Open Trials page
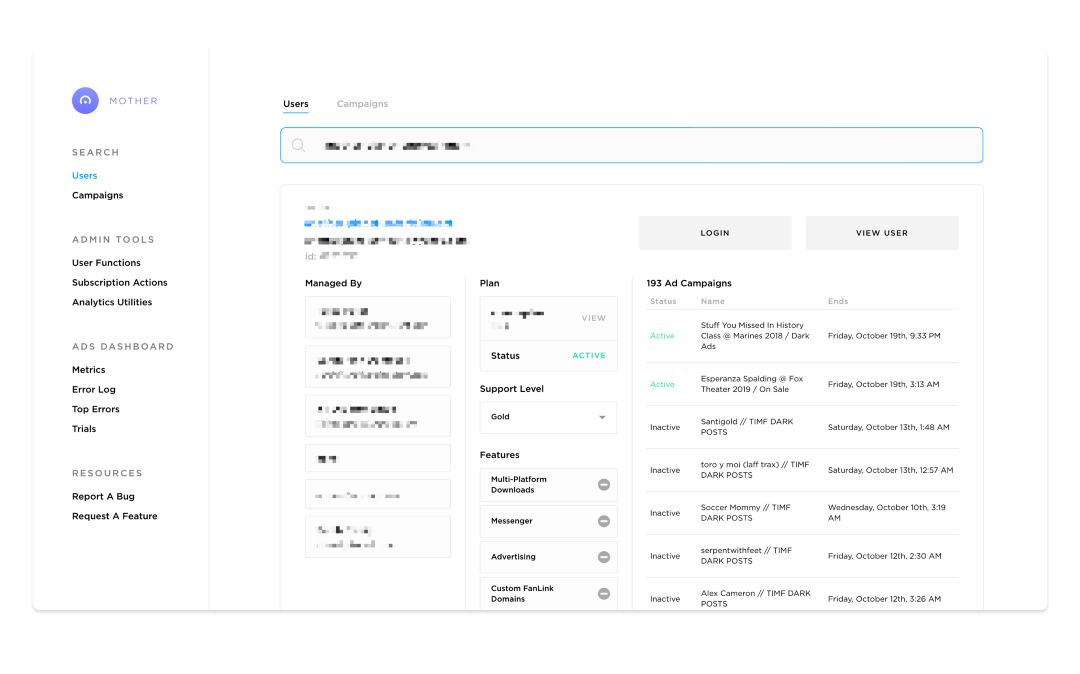 (84, 429)
